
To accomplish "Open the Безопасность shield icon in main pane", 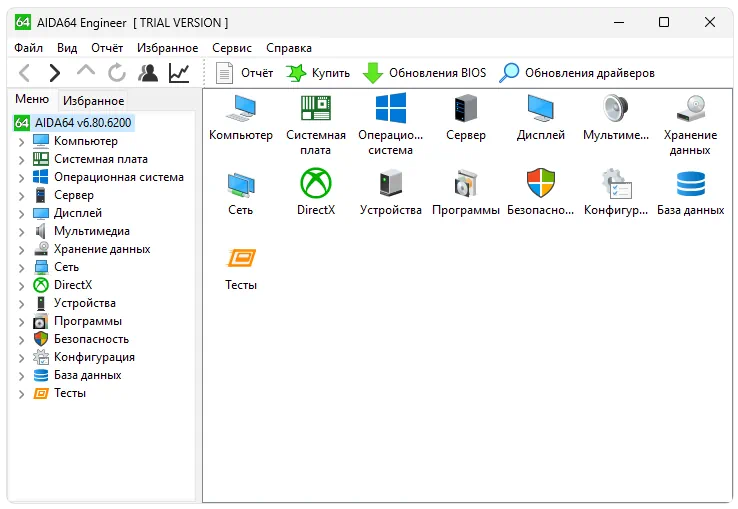I will coord(540,183).
